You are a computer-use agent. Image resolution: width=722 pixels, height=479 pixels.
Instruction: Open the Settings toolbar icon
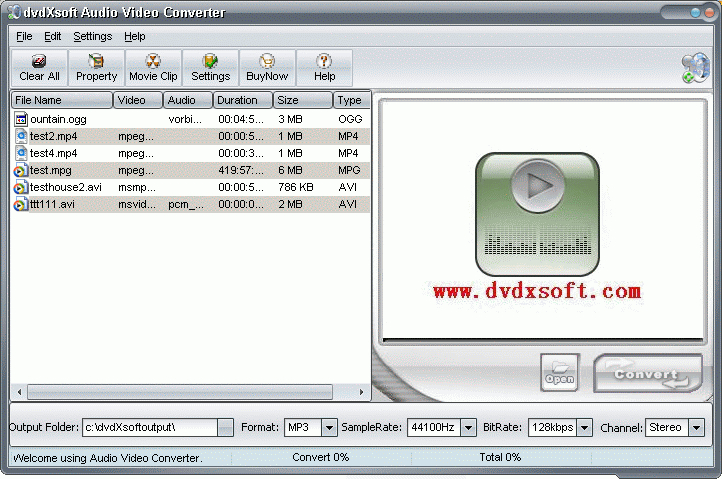[210, 61]
